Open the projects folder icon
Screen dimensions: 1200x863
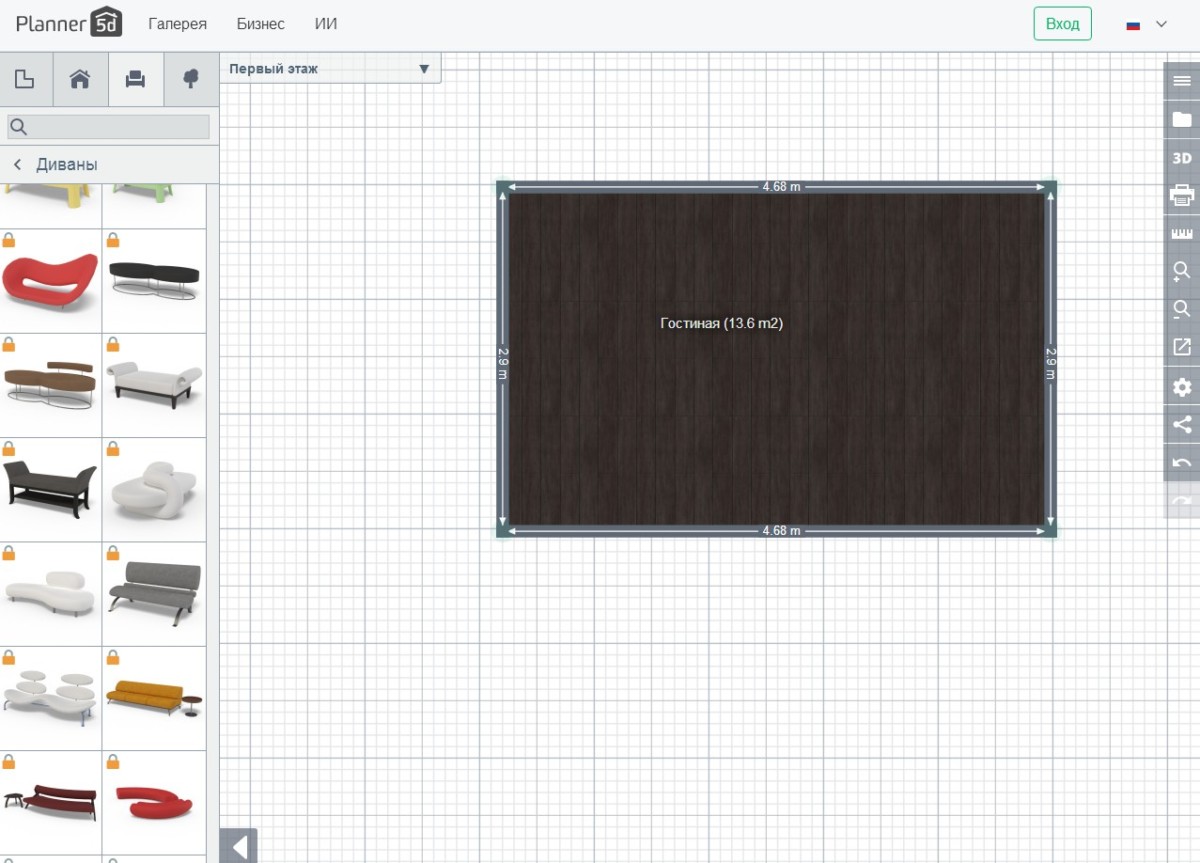point(1182,119)
